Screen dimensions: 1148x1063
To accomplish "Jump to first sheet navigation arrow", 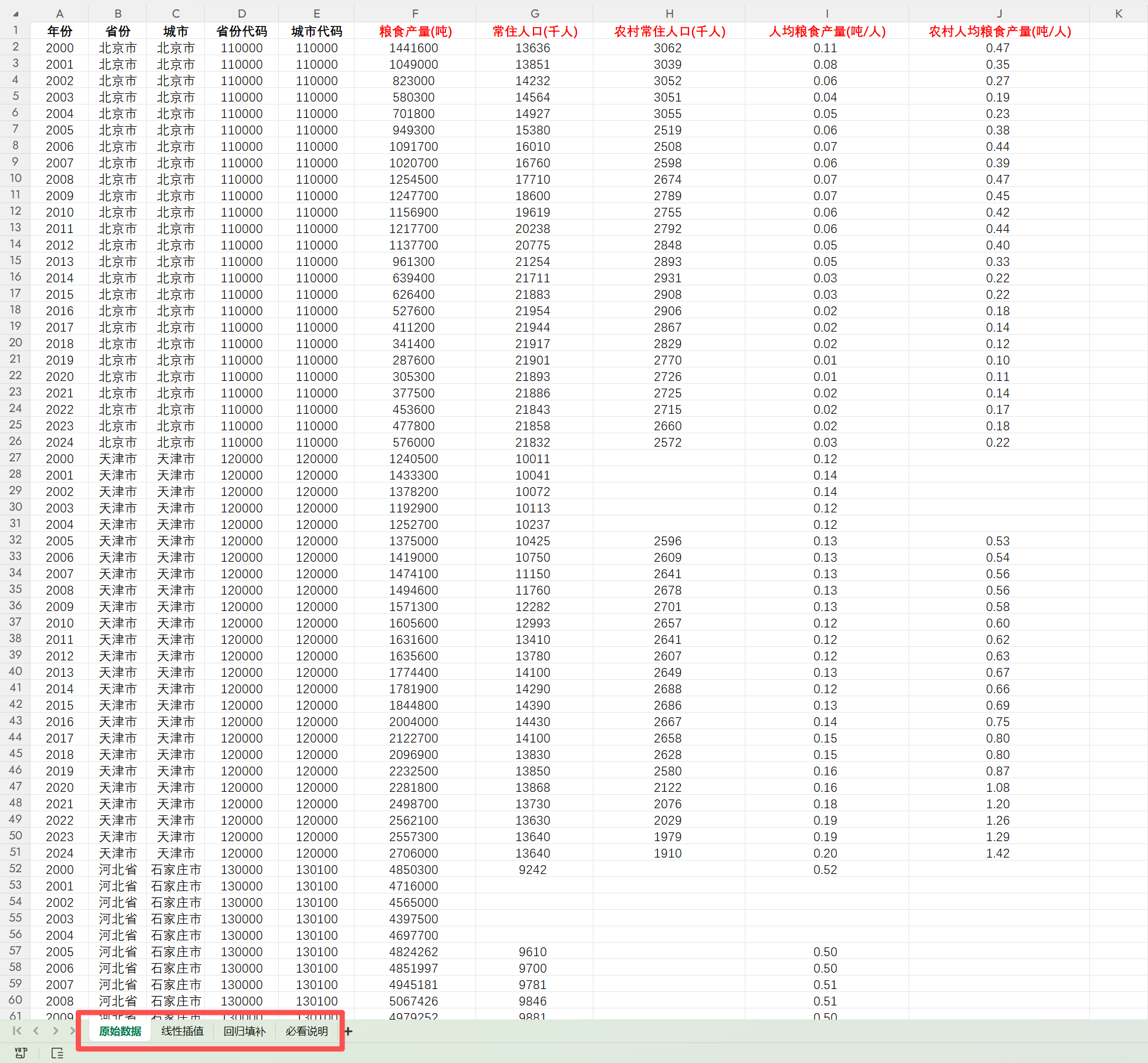I will (16, 1031).
